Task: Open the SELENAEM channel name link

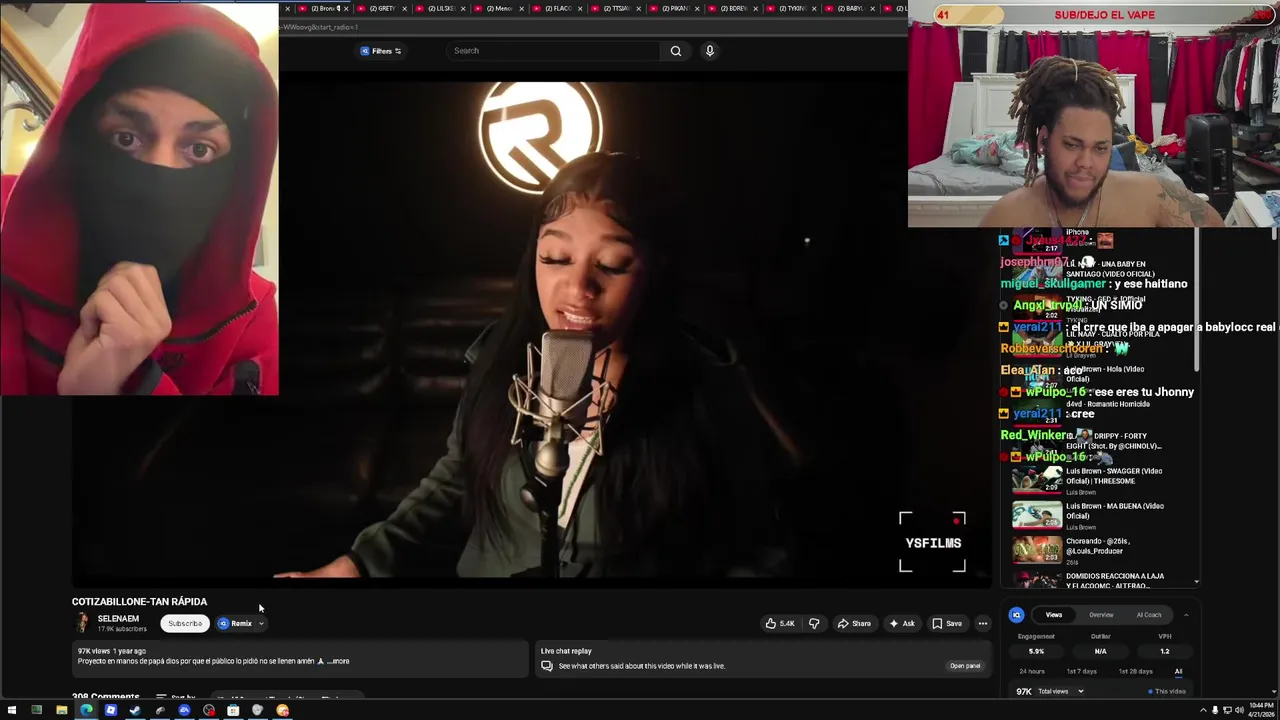Action: [118, 619]
